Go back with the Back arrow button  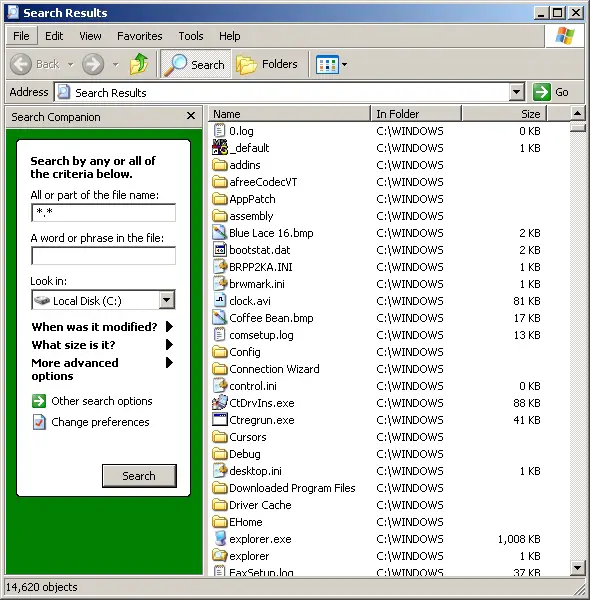tap(21, 64)
